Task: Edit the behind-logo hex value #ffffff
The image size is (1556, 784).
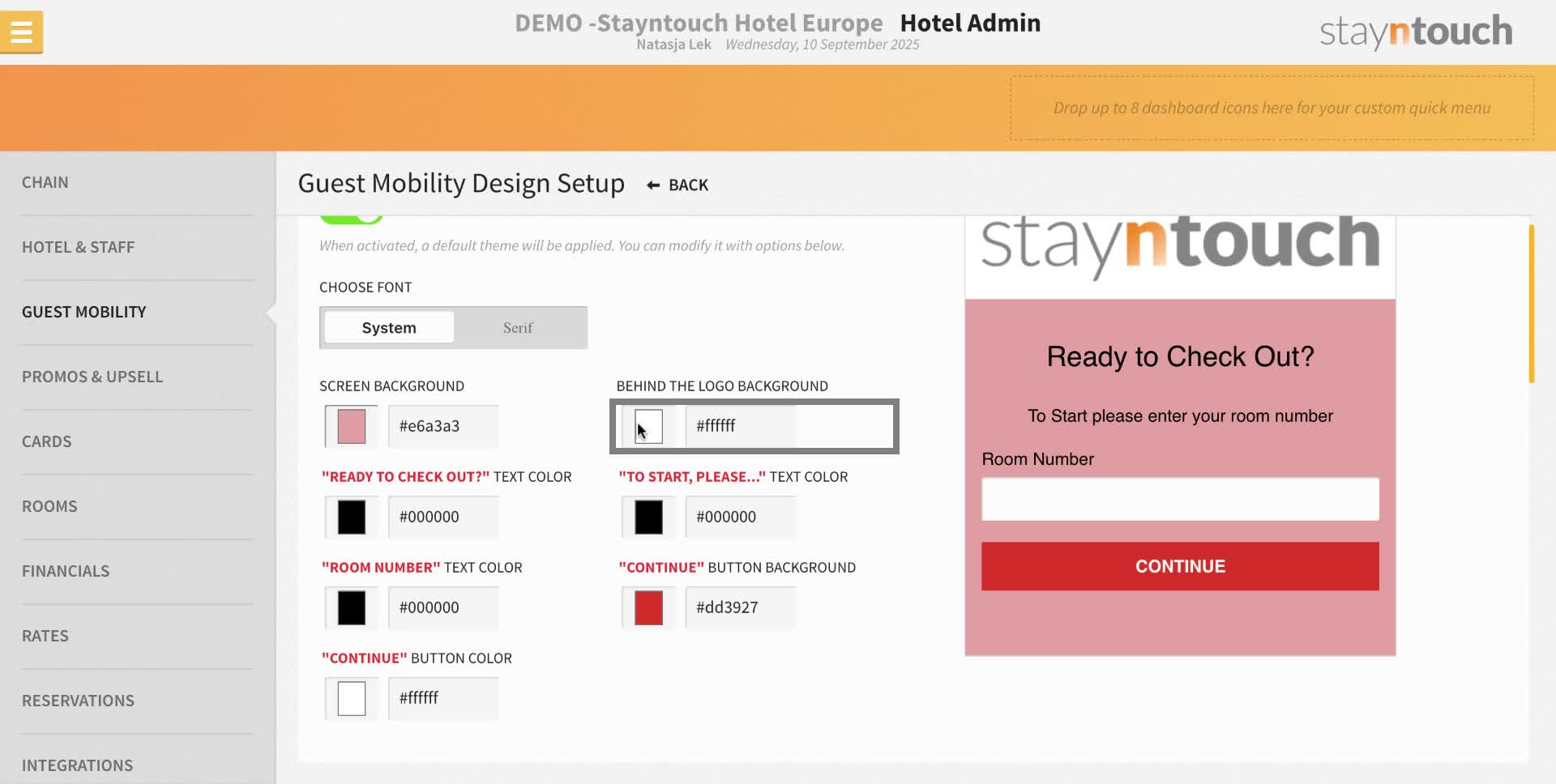Action: (x=740, y=426)
